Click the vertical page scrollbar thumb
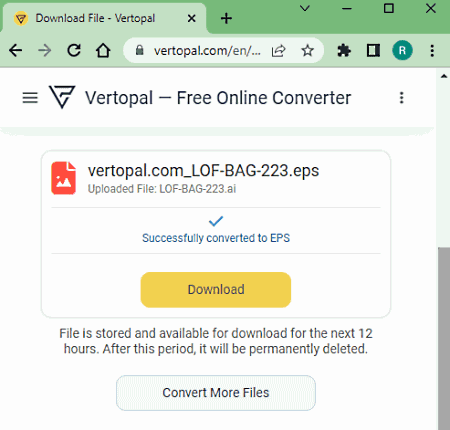450x430 pixels. tap(444, 338)
